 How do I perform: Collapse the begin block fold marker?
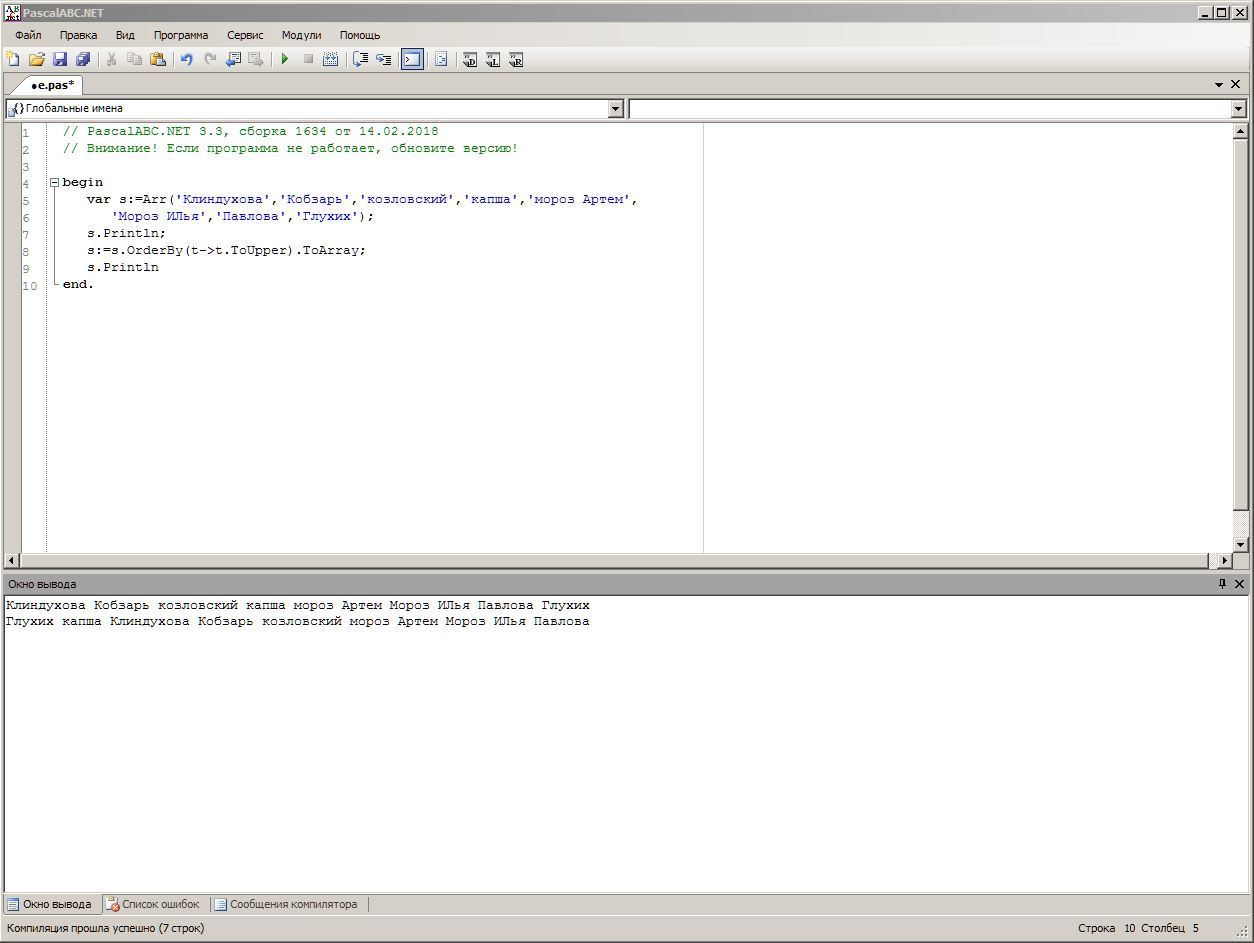(55, 183)
